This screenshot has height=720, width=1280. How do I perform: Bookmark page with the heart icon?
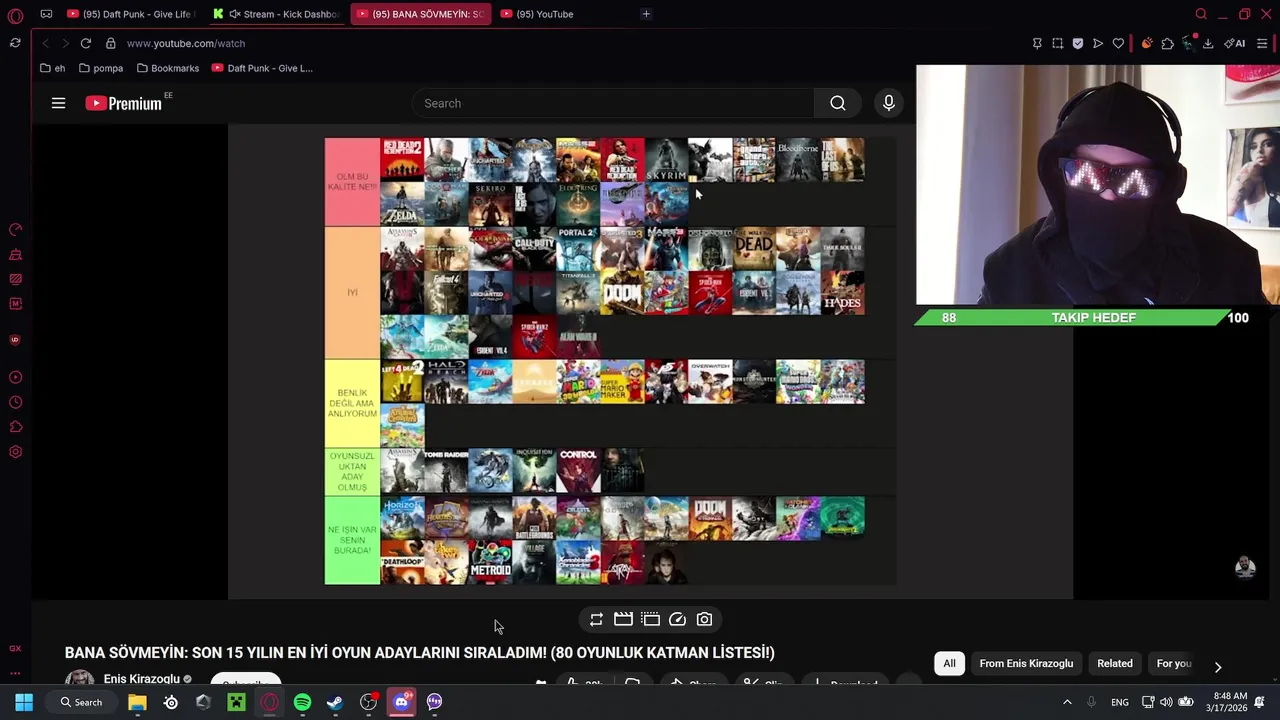(1118, 43)
